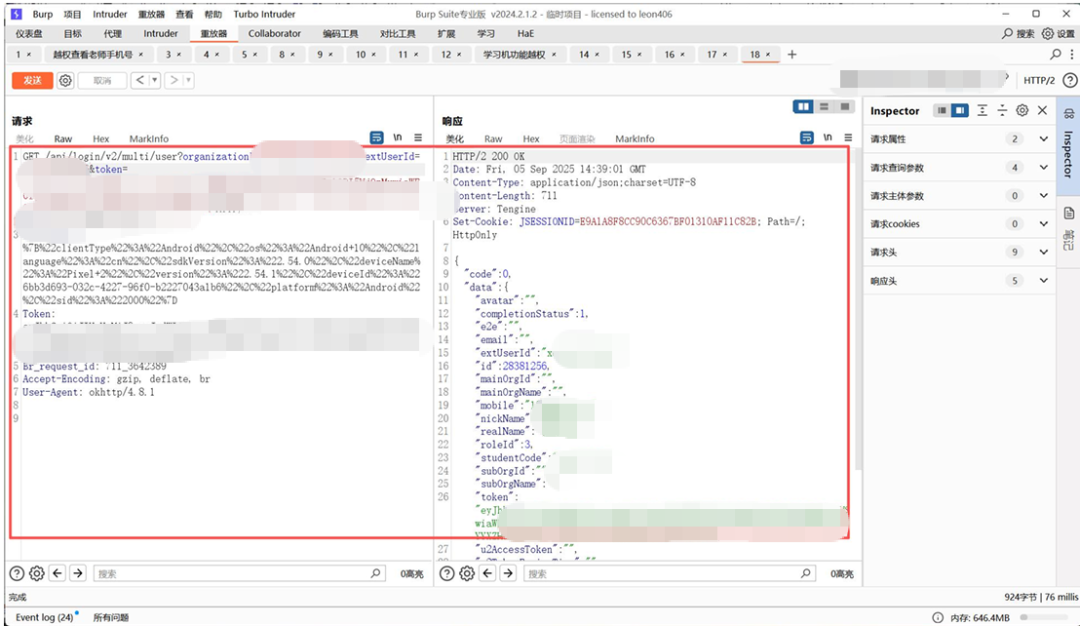Screen dimensions: 1080x626
Task: Search Repeater tabs magnifier icon
Action: point(1055,54)
